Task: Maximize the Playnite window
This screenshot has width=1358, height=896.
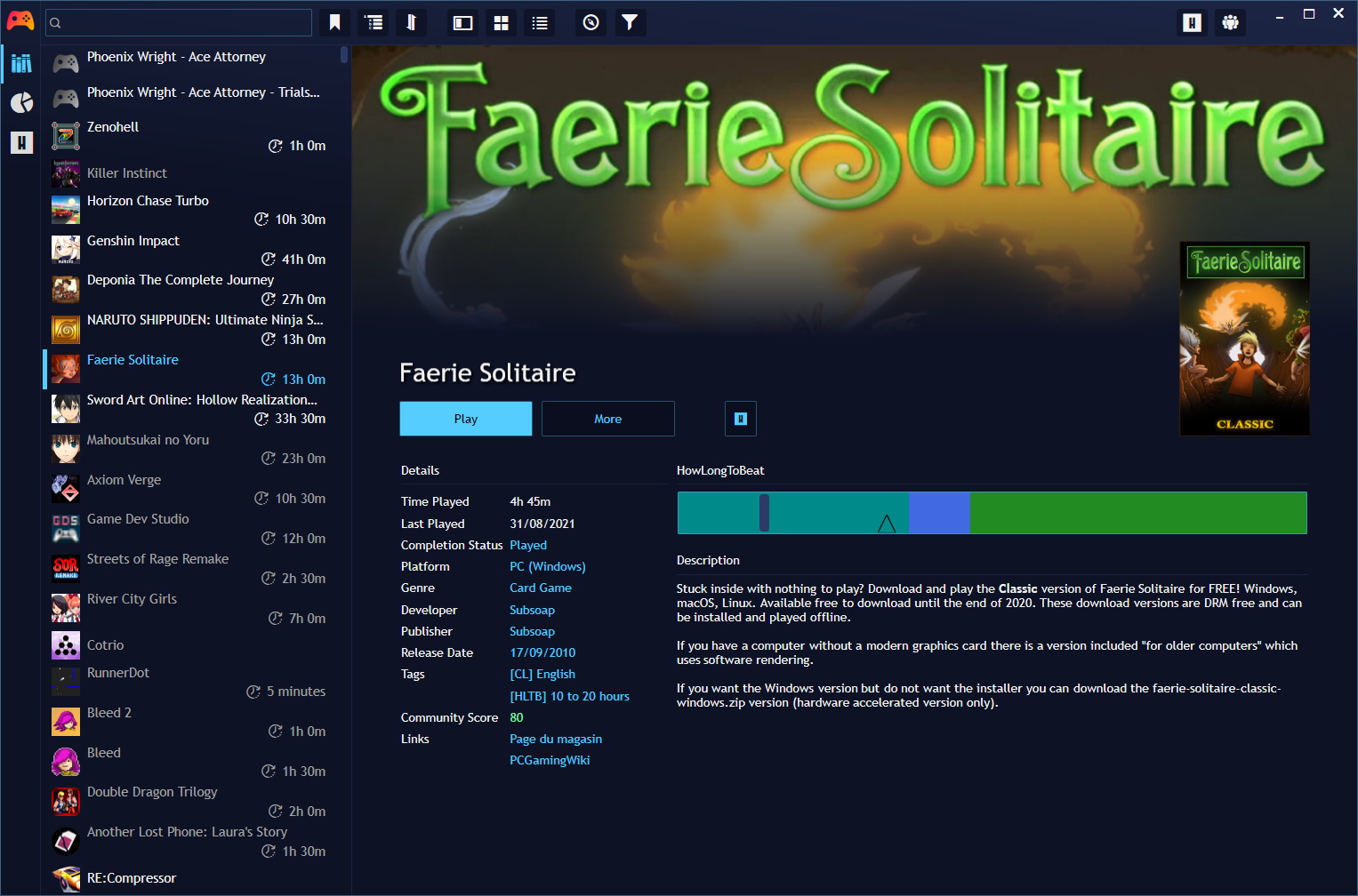Action: tap(1309, 13)
